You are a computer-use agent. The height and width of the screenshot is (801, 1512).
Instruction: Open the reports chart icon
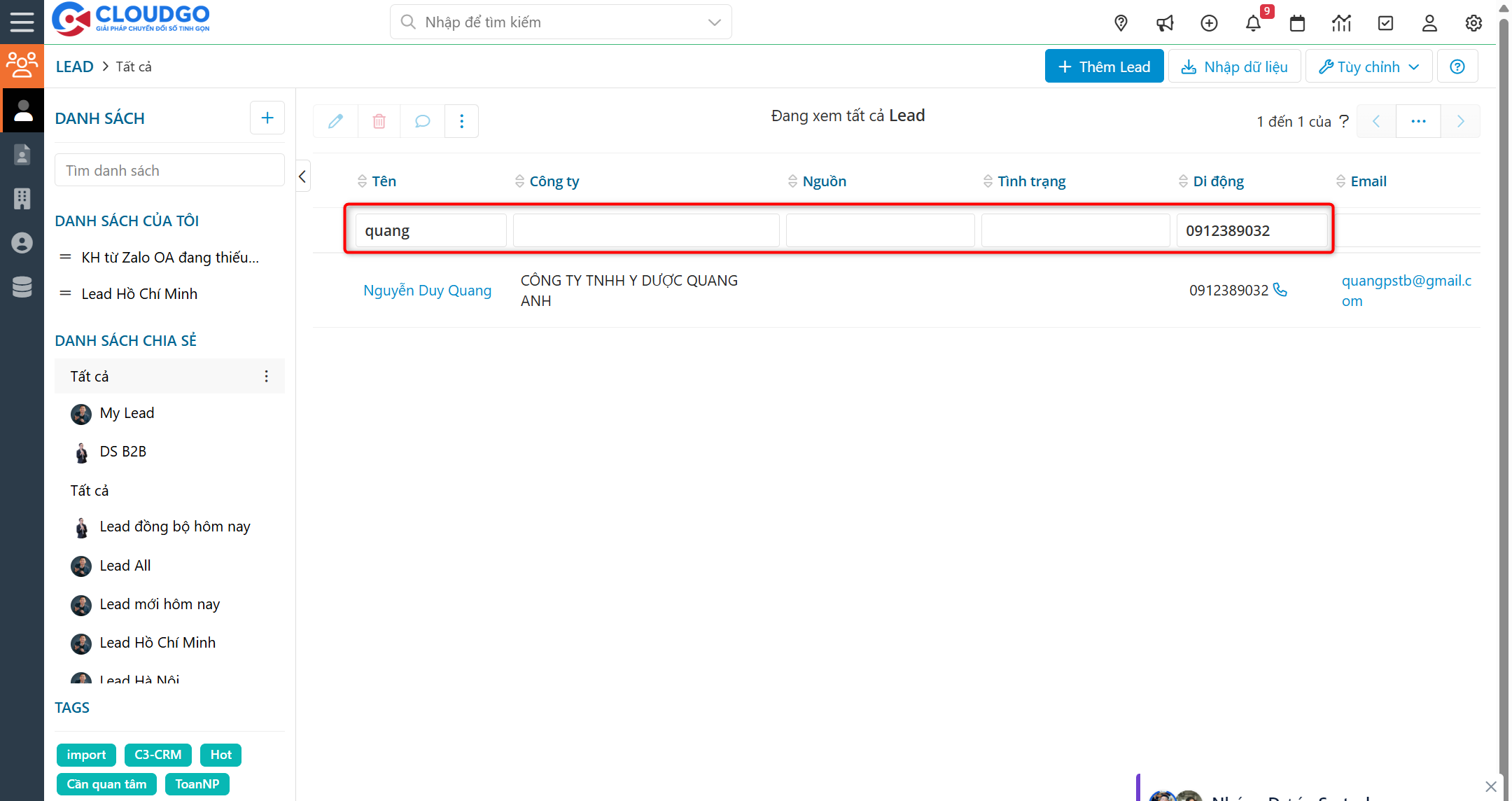[x=1341, y=22]
